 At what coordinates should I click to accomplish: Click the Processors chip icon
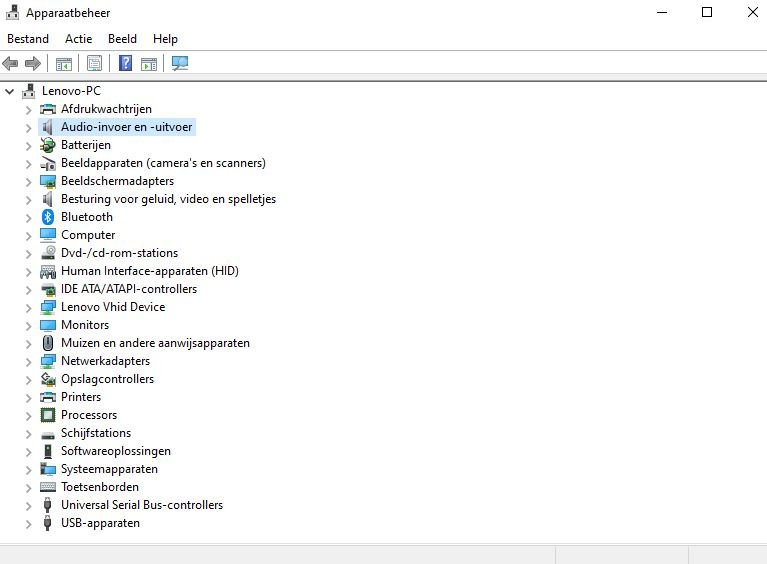(48, 415)
